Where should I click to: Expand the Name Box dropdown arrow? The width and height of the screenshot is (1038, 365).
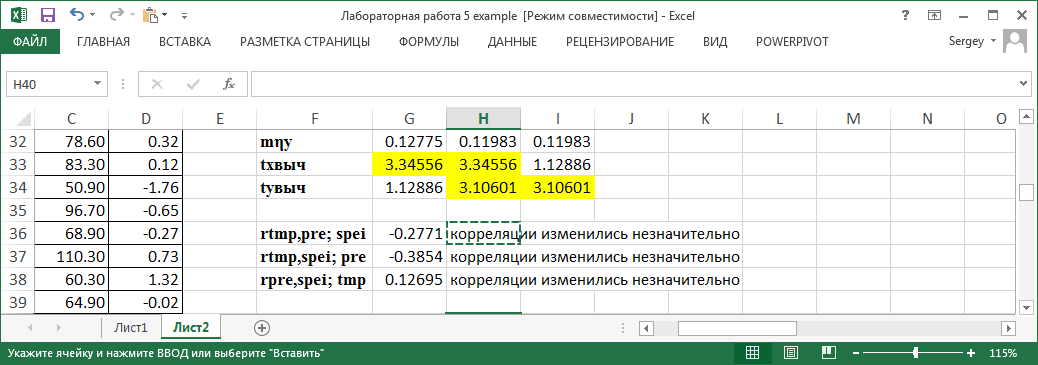coord(97,84)
